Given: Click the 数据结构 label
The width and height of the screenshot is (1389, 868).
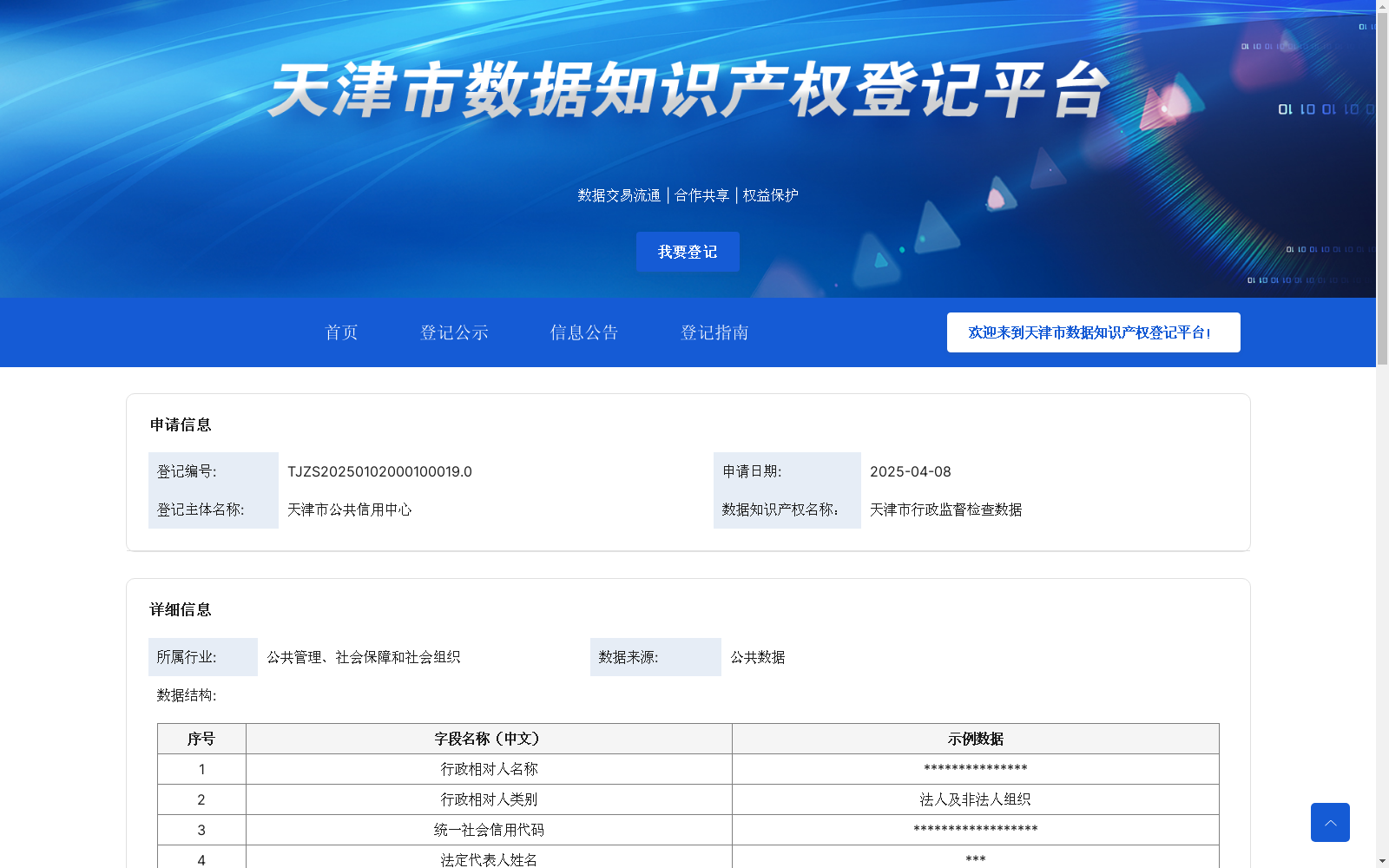Looking at the screenshot, I should [187, 695].
